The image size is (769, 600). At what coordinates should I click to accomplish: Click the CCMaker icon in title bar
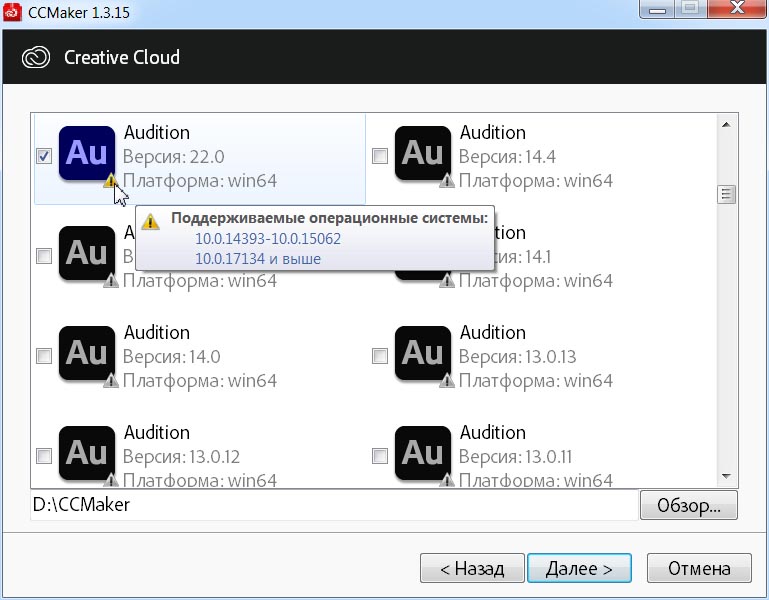point(12,12)
